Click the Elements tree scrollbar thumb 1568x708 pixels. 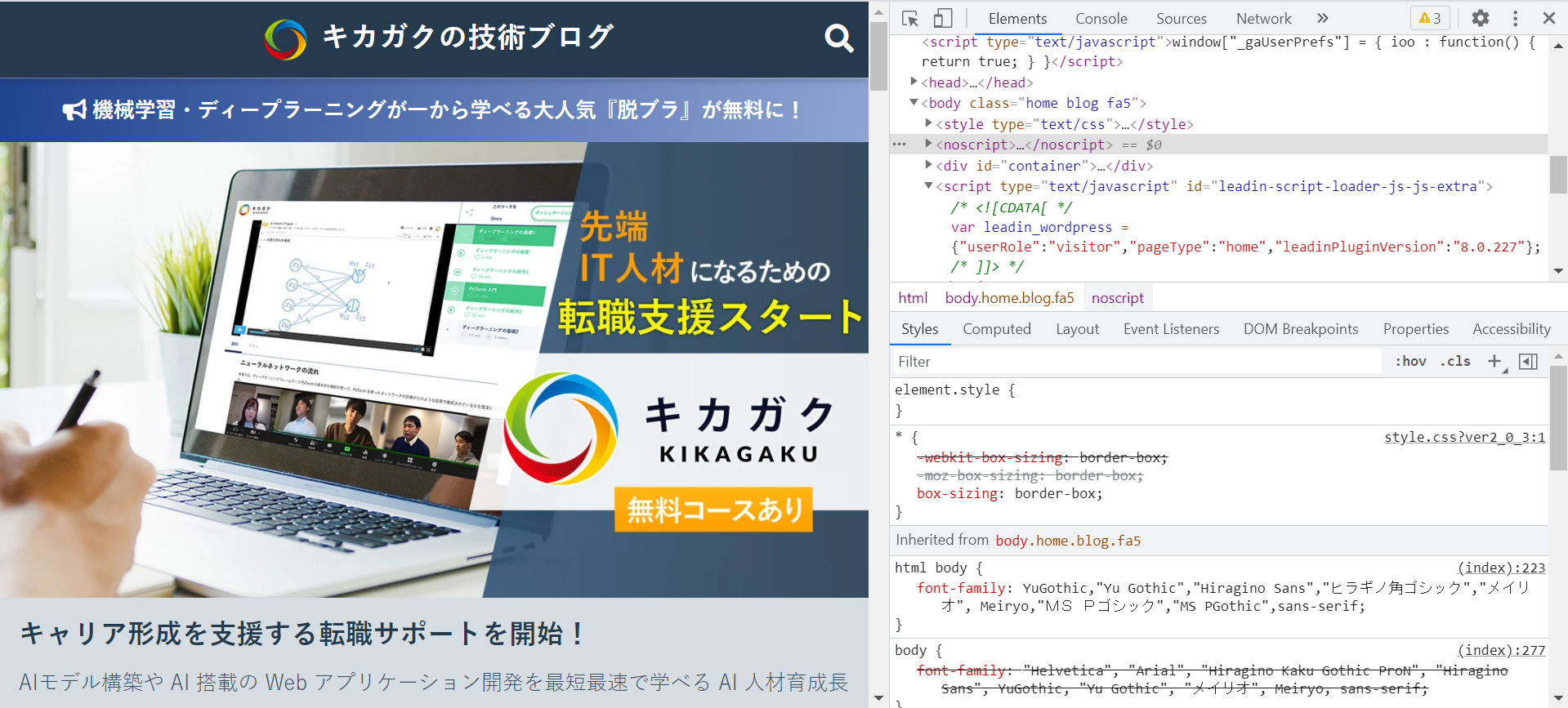tap(1557, 174)
